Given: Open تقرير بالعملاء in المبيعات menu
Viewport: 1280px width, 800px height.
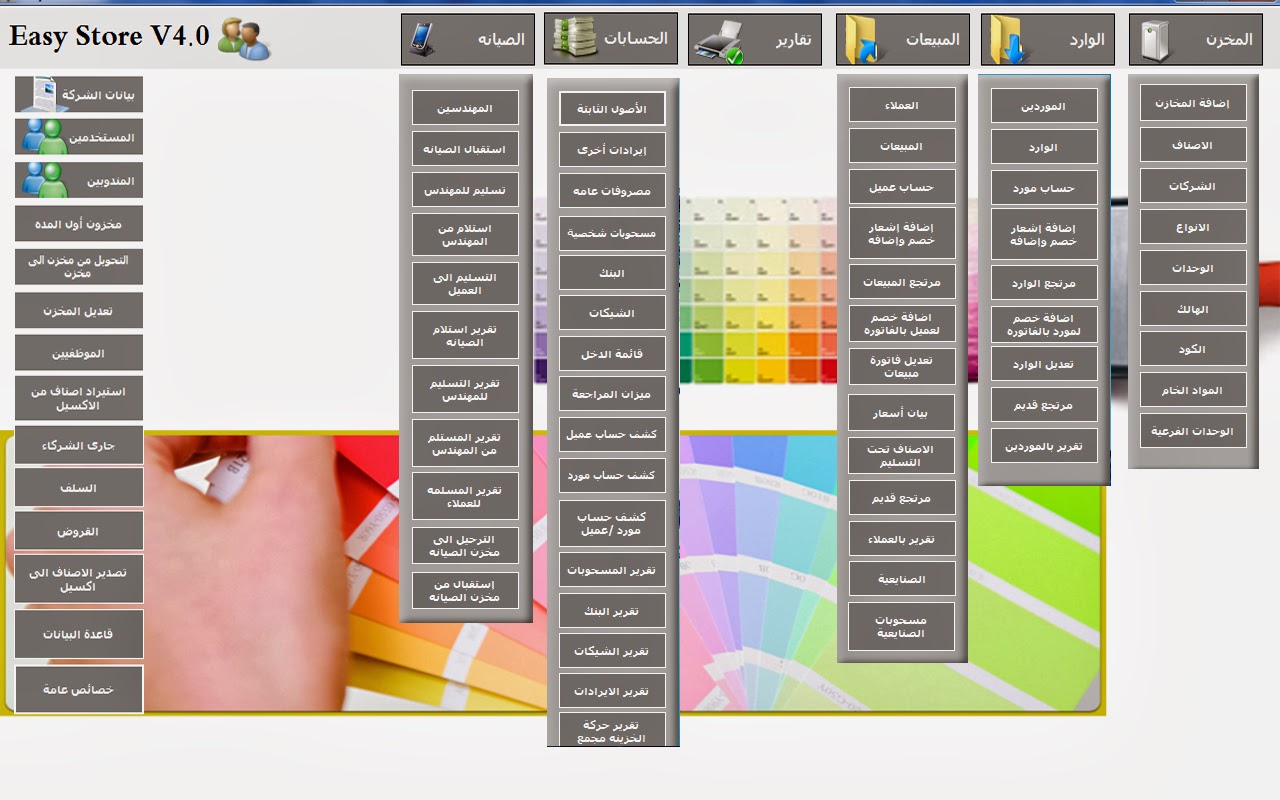Looking at the screenshot, I should click(902, 538).
